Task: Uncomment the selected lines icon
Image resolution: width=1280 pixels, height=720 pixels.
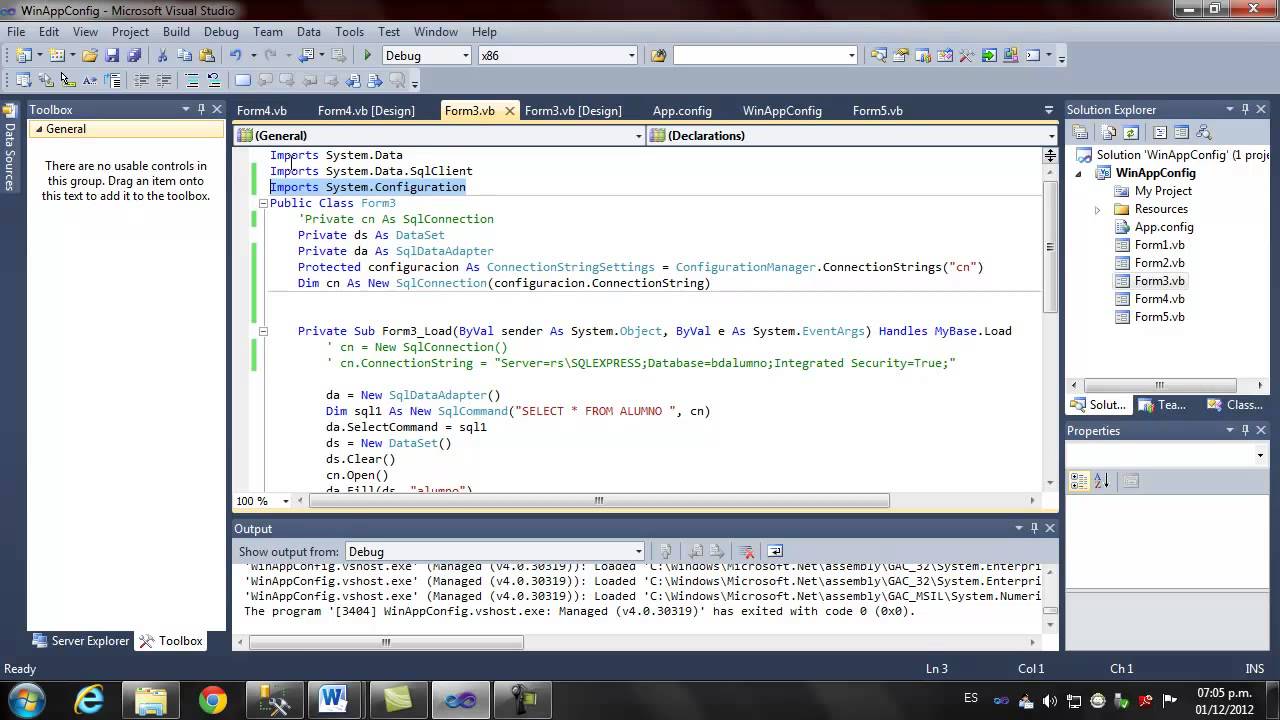Action: pos(213,80)
